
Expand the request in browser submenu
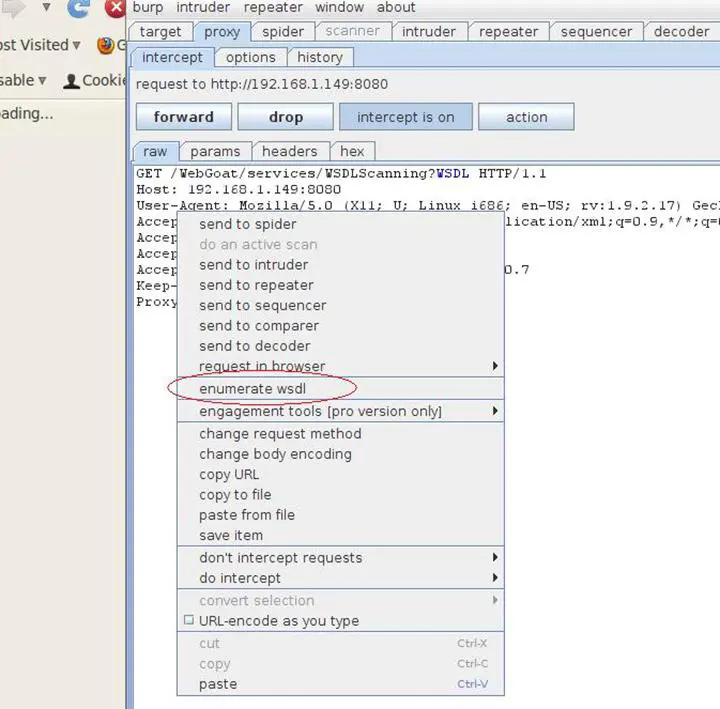click(x=495, y=366)
